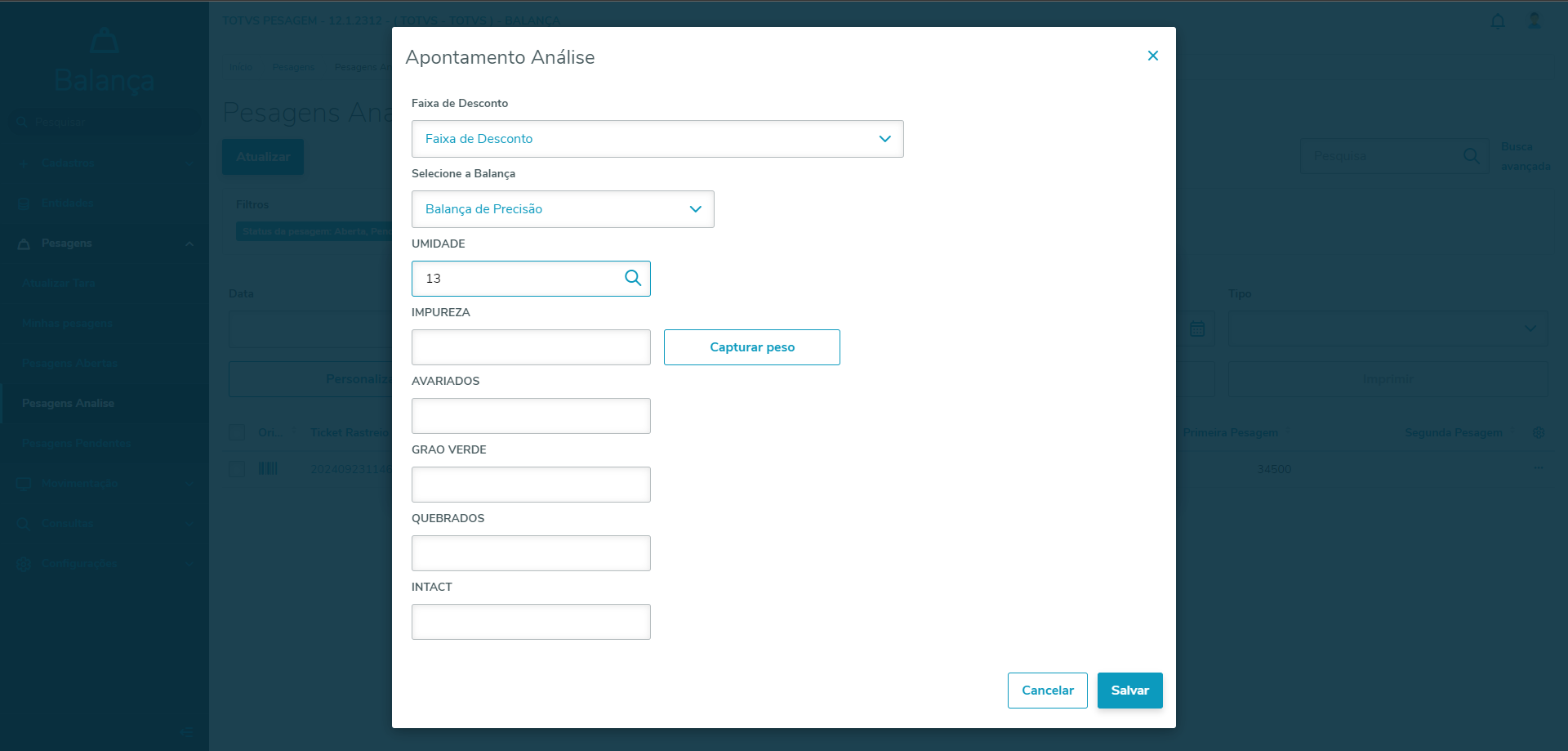Open table column settings gear

click(x=1539, y=432)
